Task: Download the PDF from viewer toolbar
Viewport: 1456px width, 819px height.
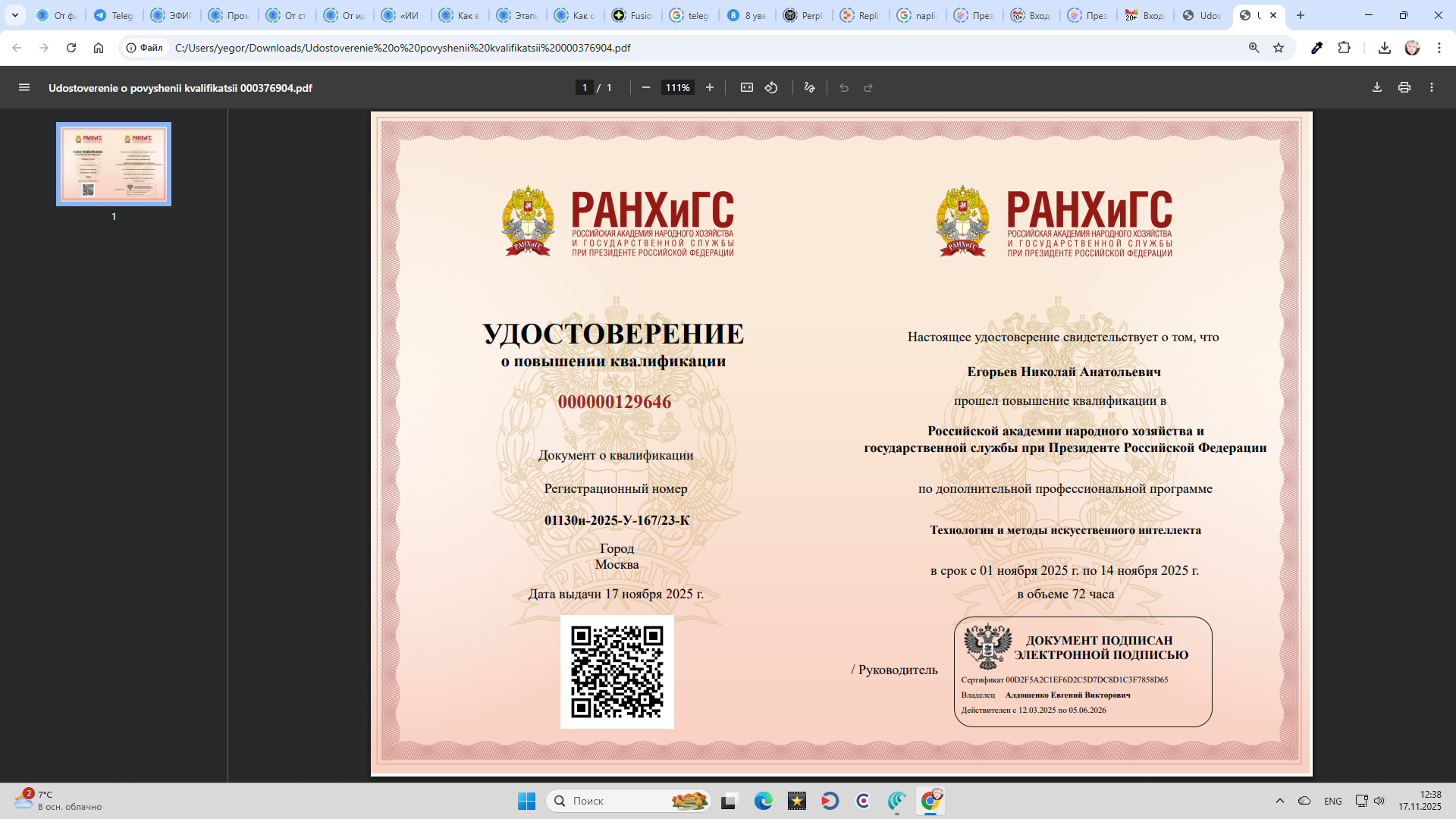Action: click(x=1377, y=88)
